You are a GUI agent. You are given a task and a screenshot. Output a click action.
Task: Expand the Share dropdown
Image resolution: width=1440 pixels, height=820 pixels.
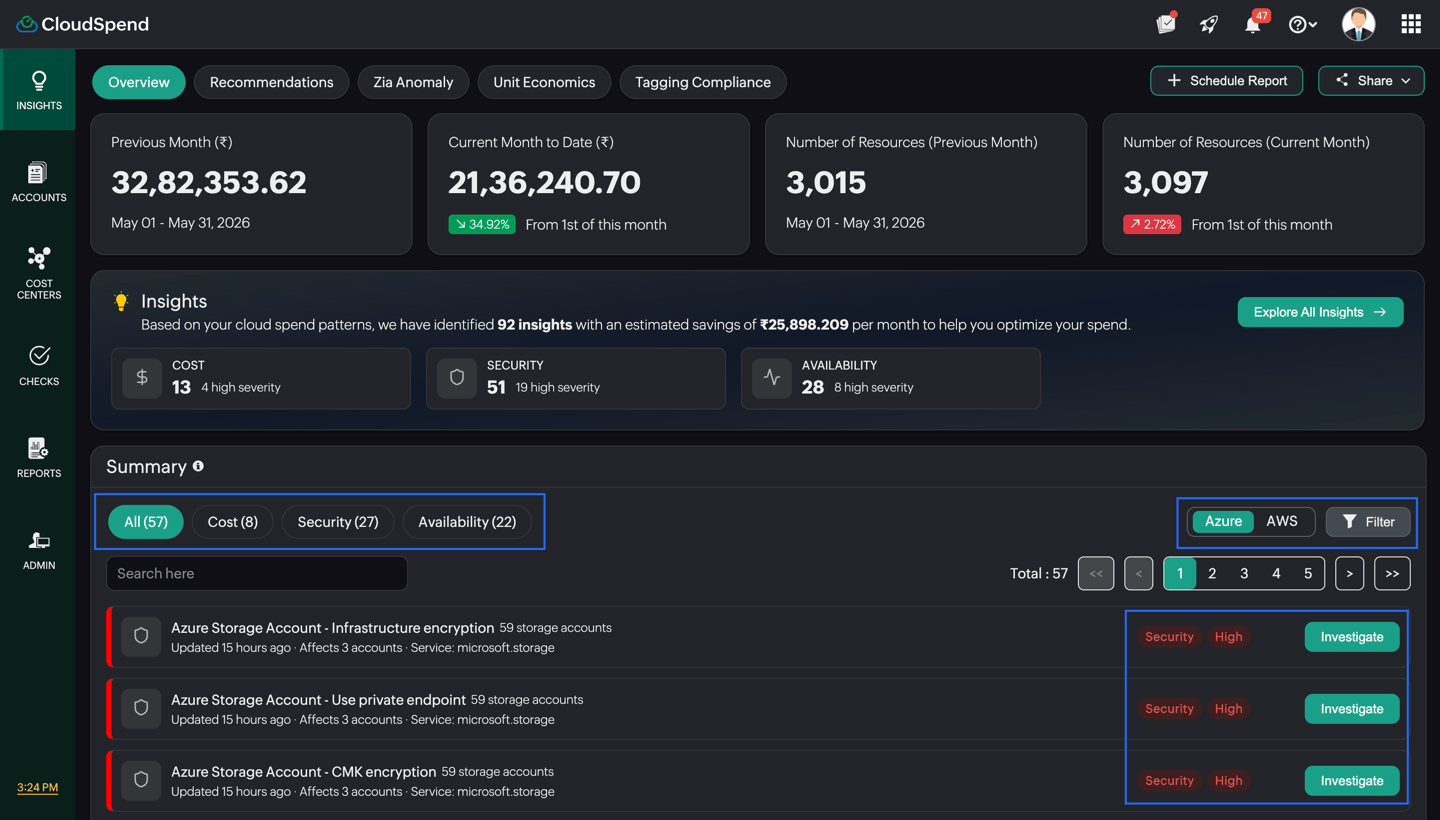click(1371, 81)
